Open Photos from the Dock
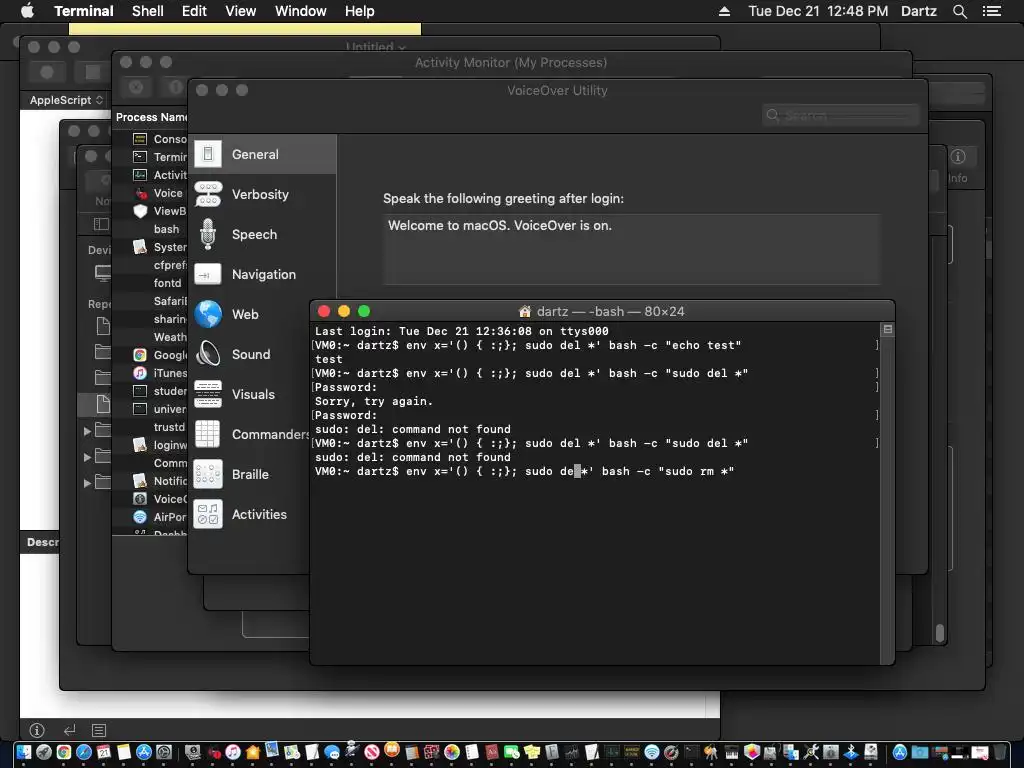The image size is (1024, 768). pos(452,752)
